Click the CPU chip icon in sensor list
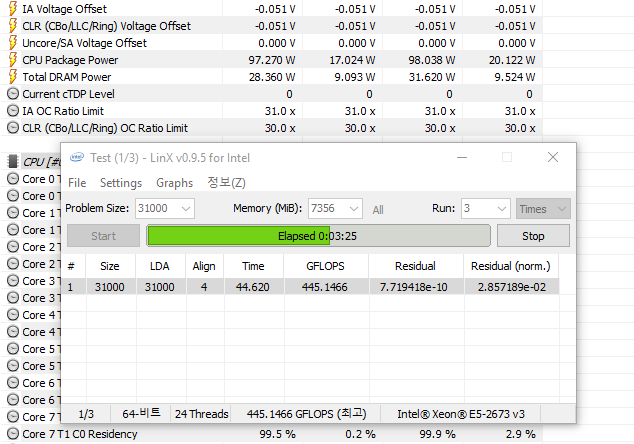 coord(13,161)
